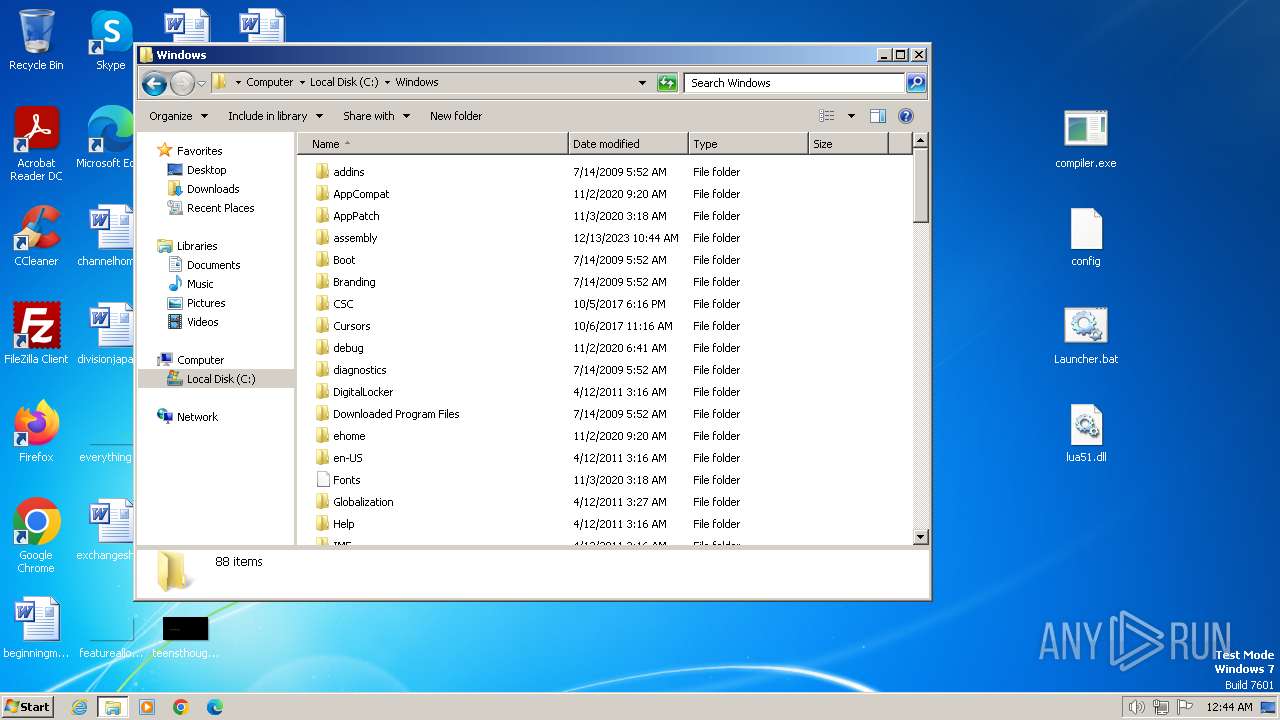Select compiler.exe on the desktop
Image resolution: width=1280 pixels, height=720 pixels.
(1085, 138)
